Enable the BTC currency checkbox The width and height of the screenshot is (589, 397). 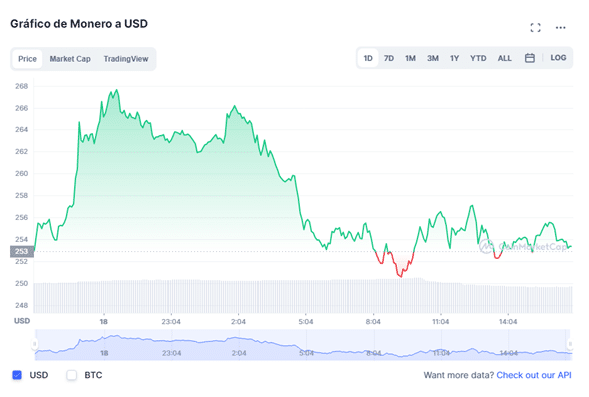click(x=71, y=375)
